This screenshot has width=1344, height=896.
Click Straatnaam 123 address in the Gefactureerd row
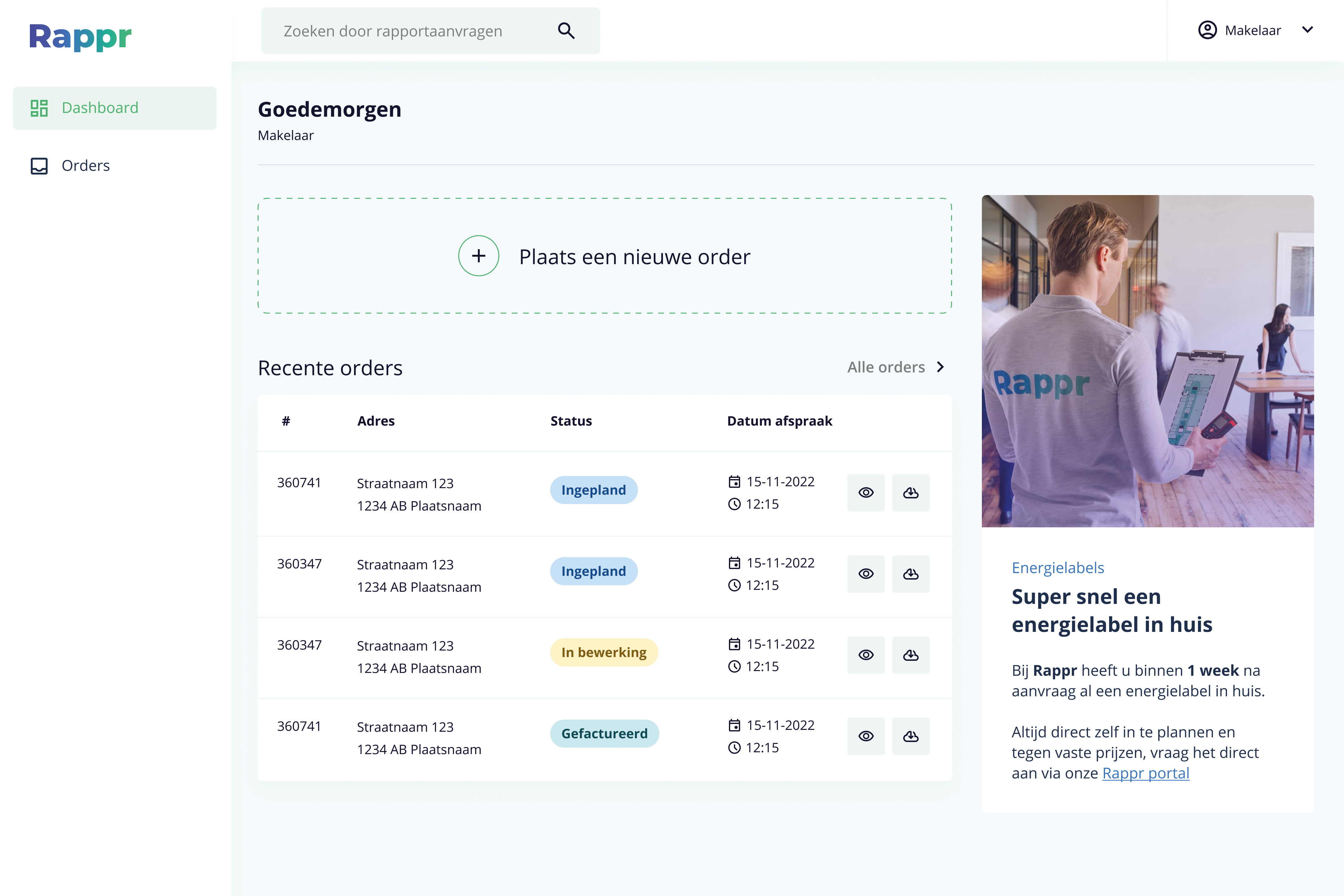click(x=405, y=727)
